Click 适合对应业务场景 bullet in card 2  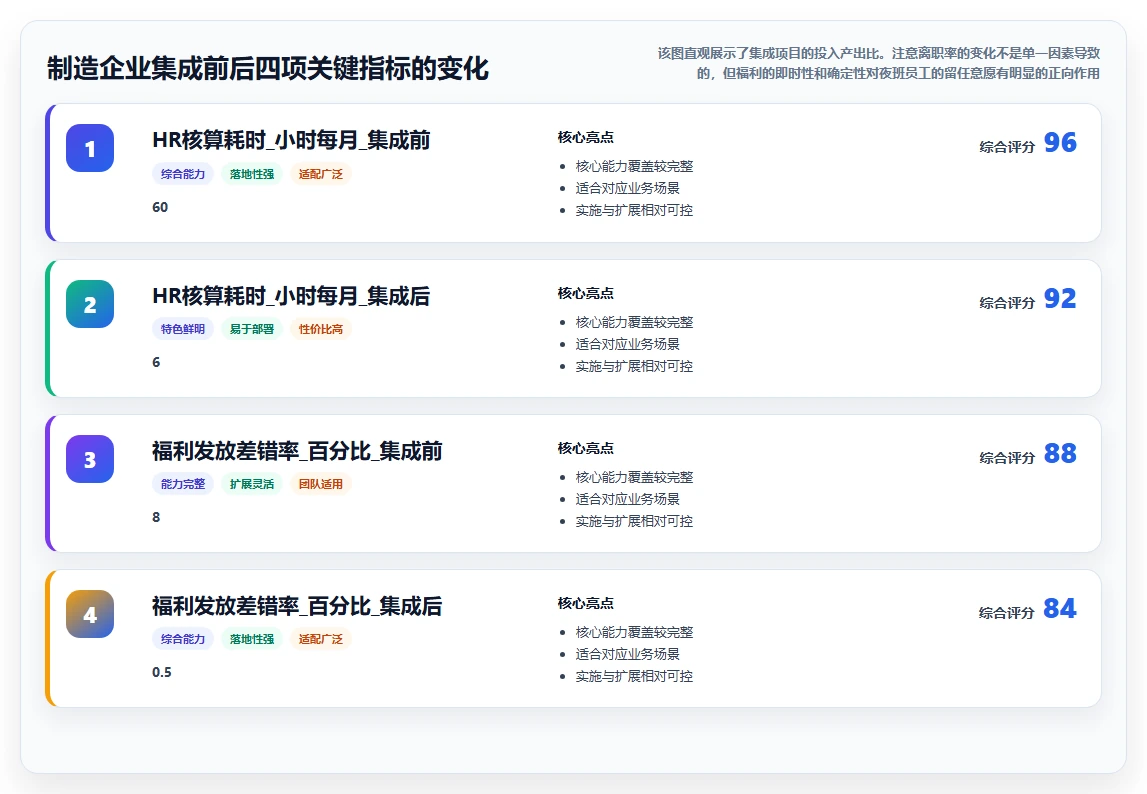pyautogui.click(x=628, y=345)
